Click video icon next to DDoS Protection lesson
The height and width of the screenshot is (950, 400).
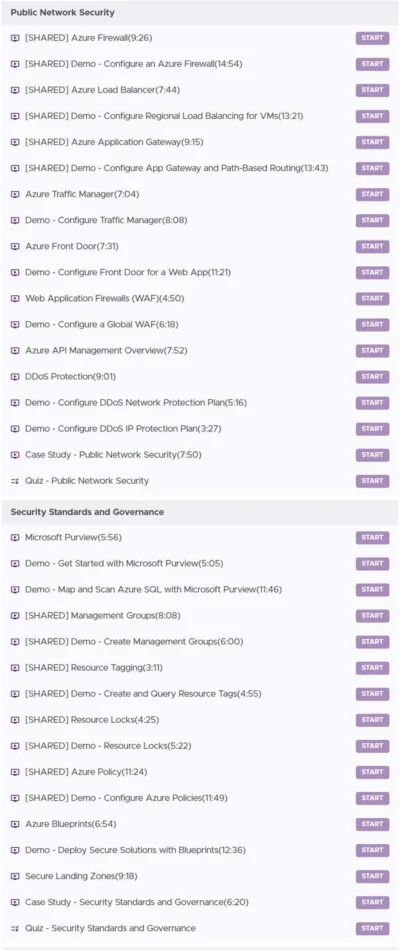pos(15,376)
